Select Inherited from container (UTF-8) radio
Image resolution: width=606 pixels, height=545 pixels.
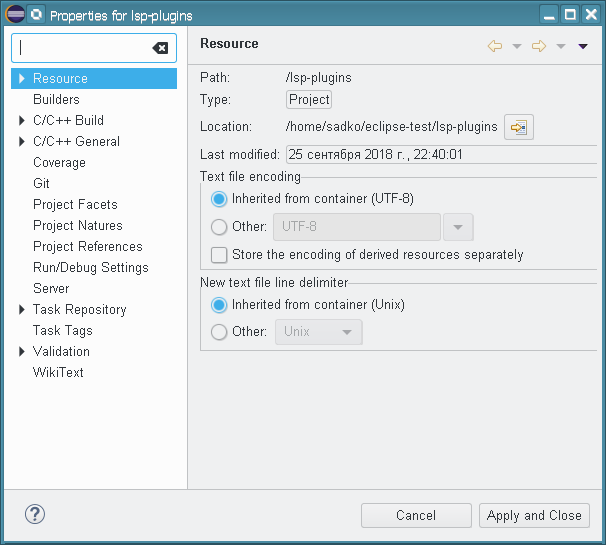tap(220, 199)
